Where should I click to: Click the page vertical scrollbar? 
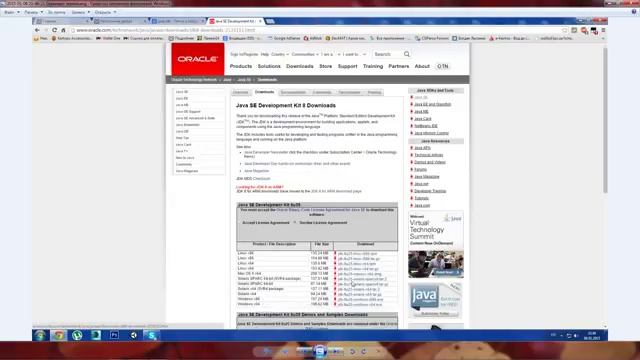click(x=605, y=121)
